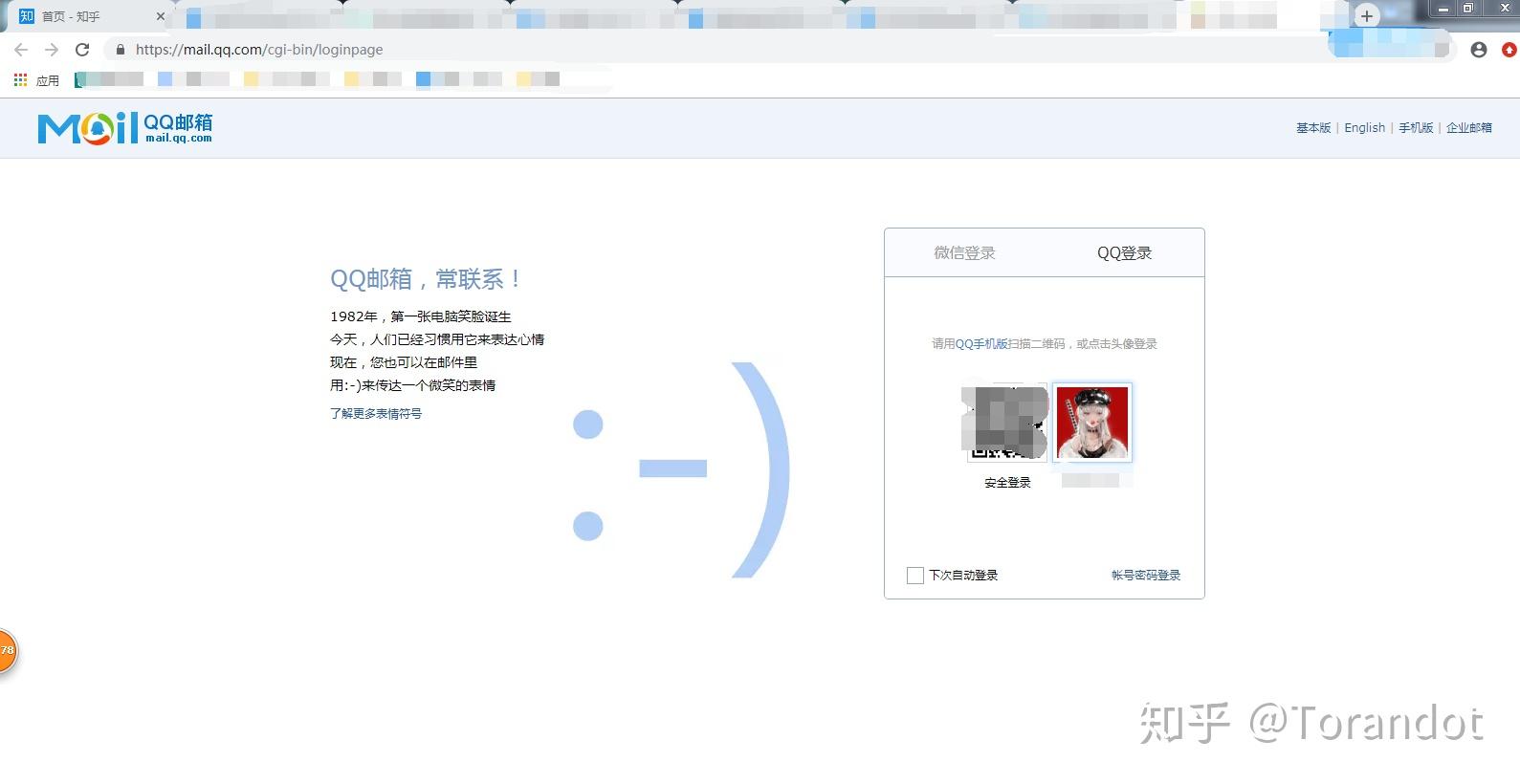Click the blurred QR code for 安全登录
The height and width of the screenshot is (784, 1520).
(x=1004, y=423)
